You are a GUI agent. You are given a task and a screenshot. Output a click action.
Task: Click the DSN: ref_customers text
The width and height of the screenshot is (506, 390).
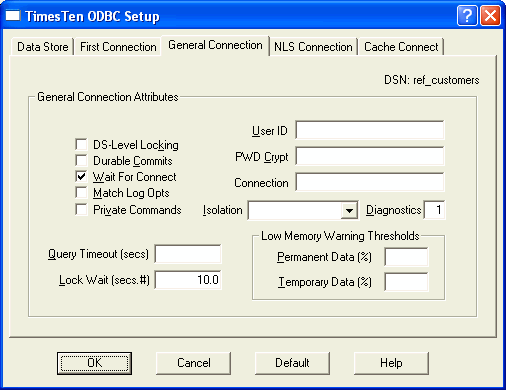click(x=432, y=80)
